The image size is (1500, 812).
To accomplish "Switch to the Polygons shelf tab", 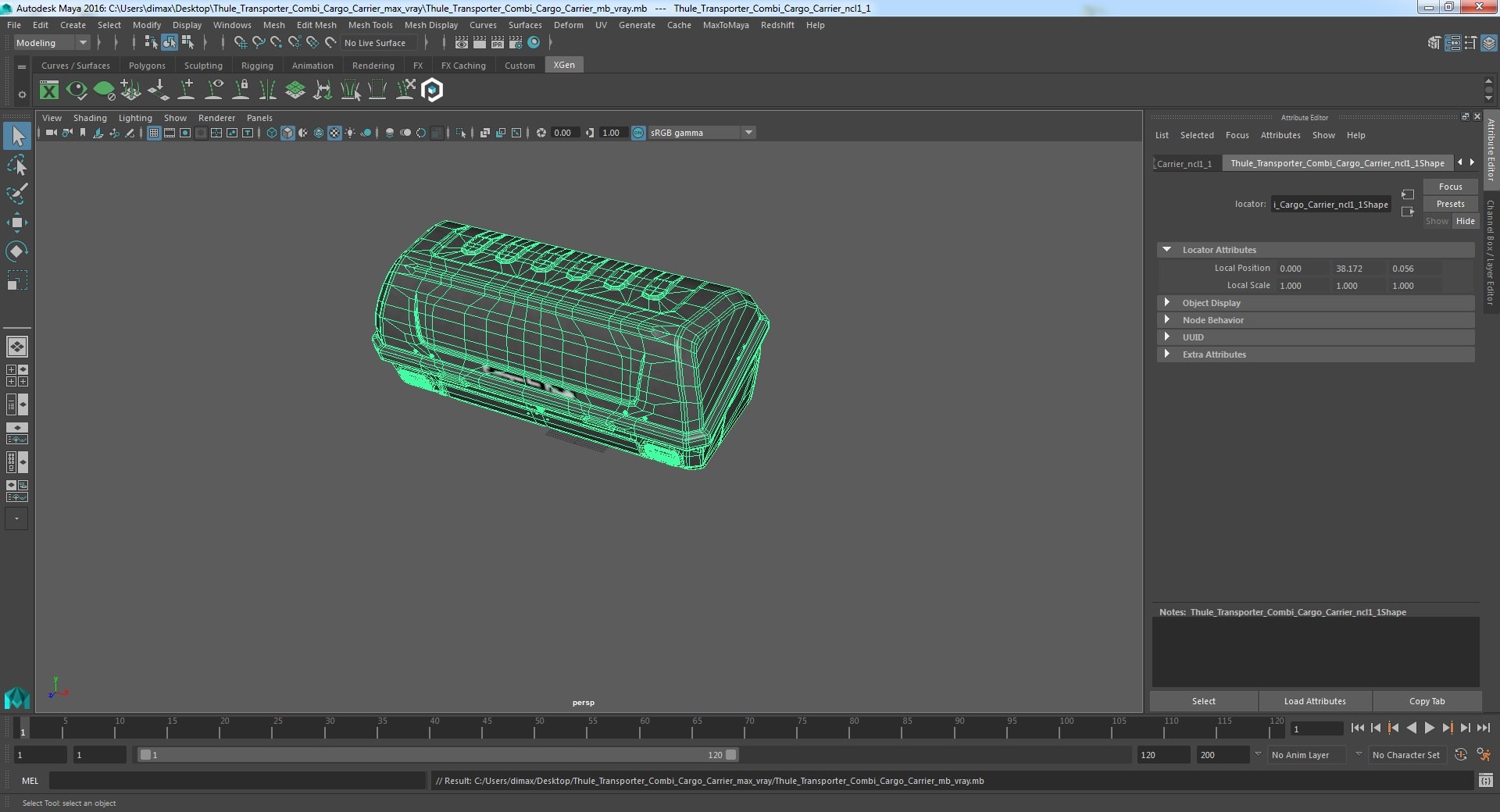I will (147, 66).
